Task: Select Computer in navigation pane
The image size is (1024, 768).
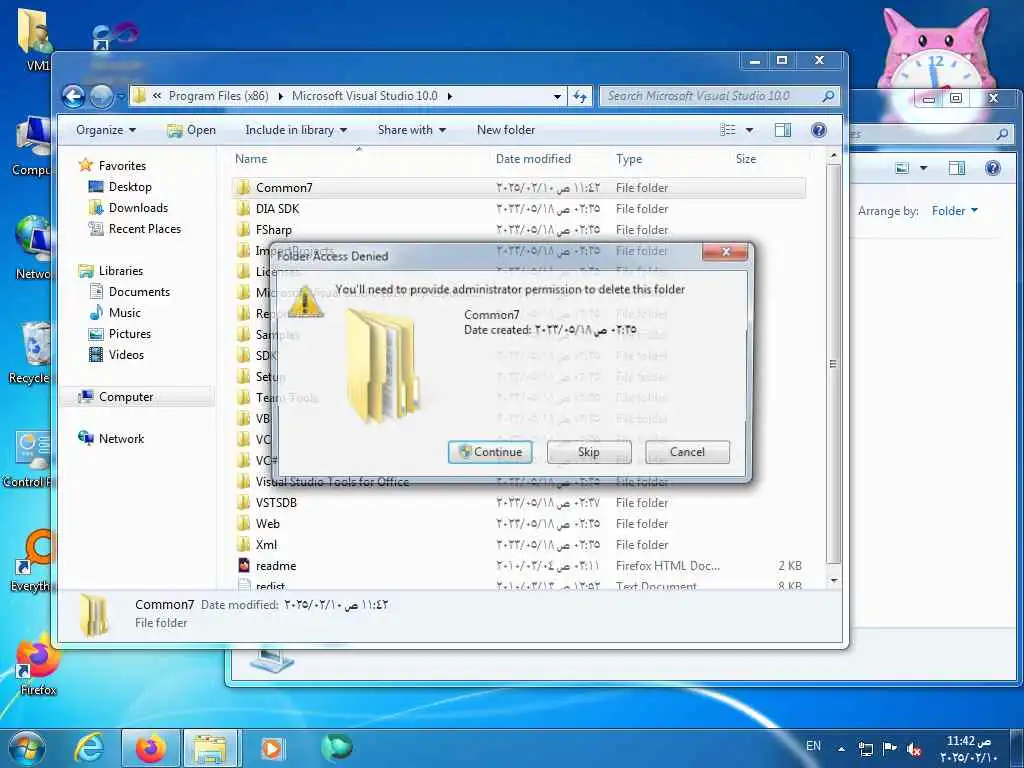Action: click(x=125, y=397)
